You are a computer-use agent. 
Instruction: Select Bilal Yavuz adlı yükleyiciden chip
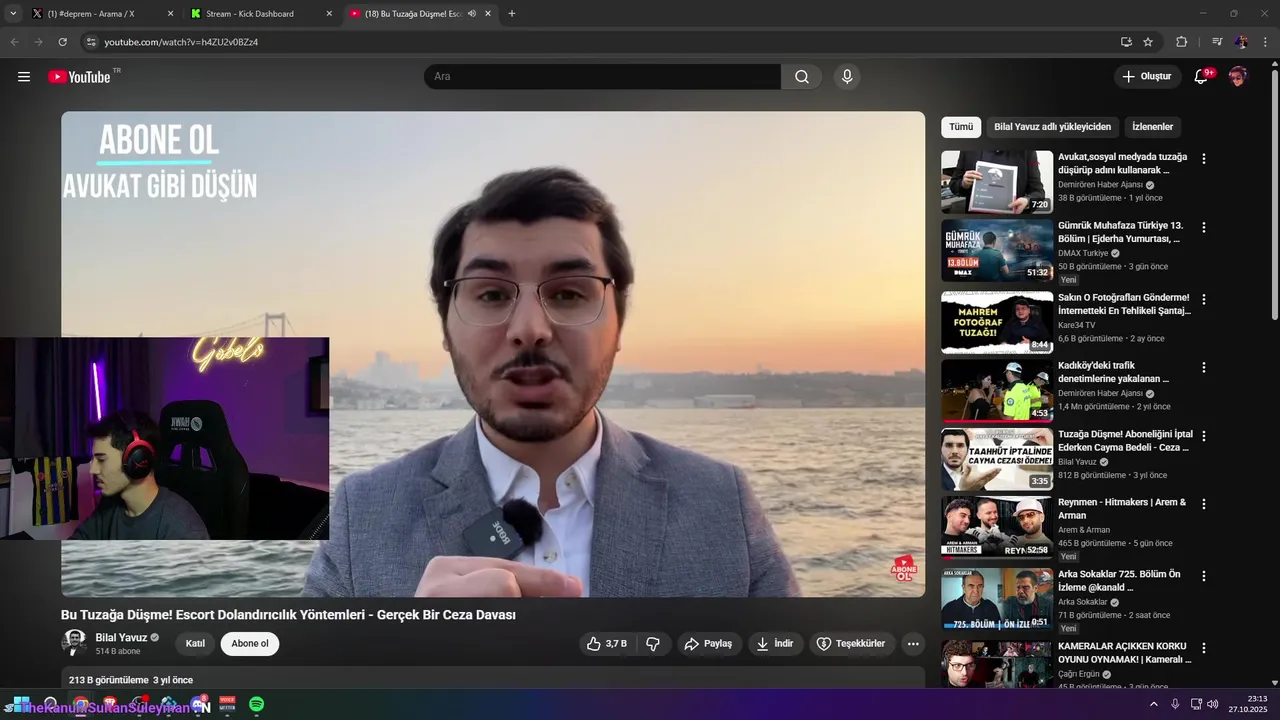pos(1052,127)
